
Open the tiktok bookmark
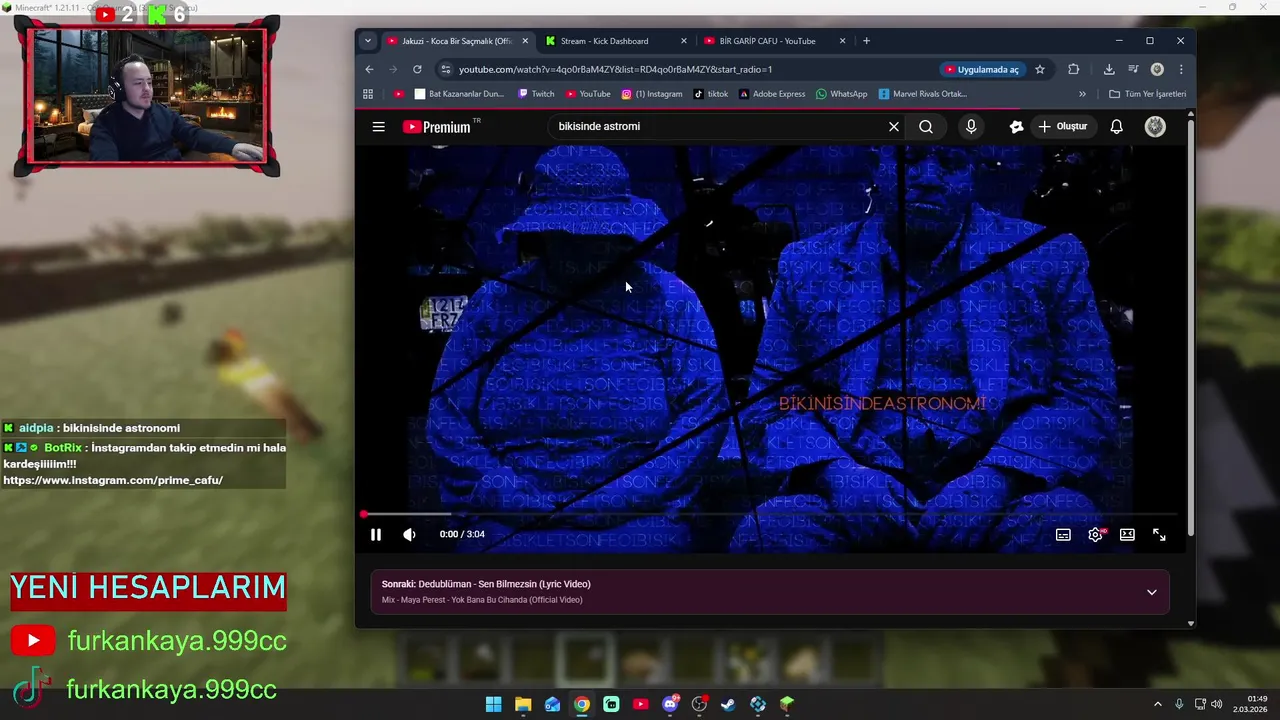(711, 94)
